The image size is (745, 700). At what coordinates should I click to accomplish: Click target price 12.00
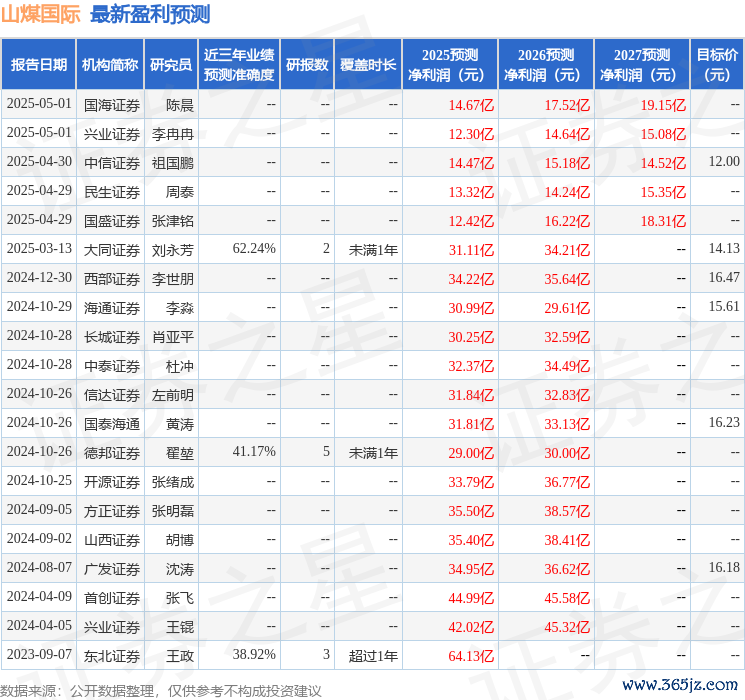[x=724, y=162]
